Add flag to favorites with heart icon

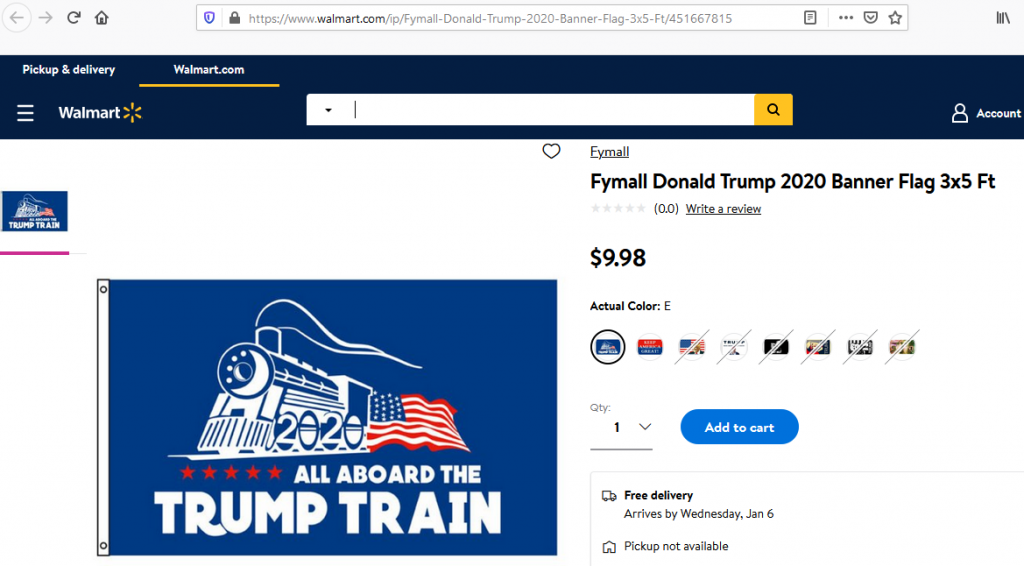click(551, 151)
